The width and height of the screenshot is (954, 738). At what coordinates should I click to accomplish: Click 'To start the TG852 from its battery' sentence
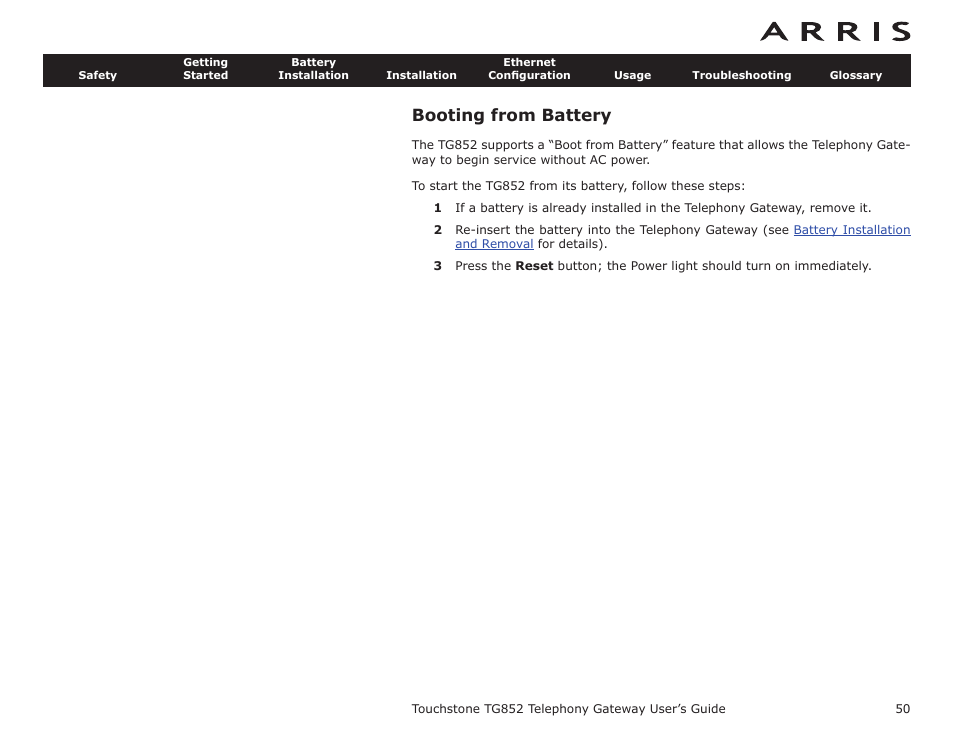(x=578, y=186)
